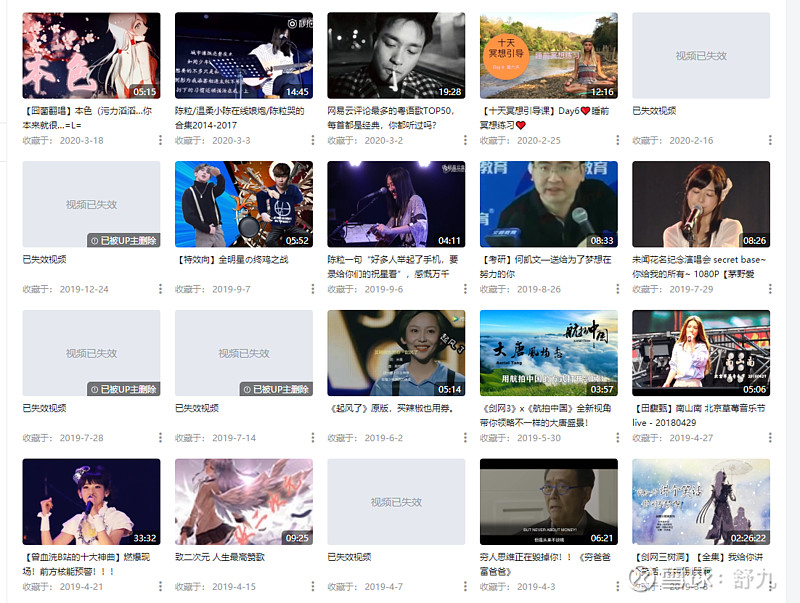The height and width of the screenshot is (603, 800).
Task: Click the folder icon beneath the 田馥甄 concert video
Action: click(x=640, y=435)
